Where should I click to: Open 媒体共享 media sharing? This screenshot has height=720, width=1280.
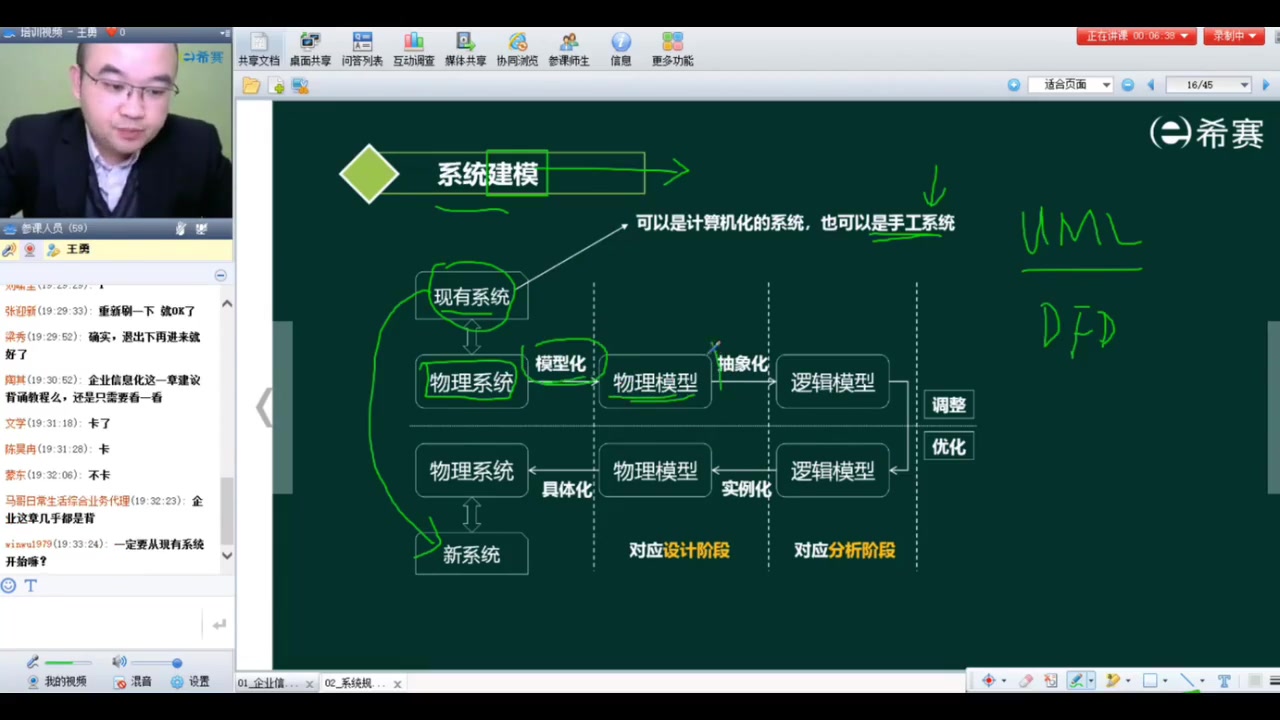465,48
